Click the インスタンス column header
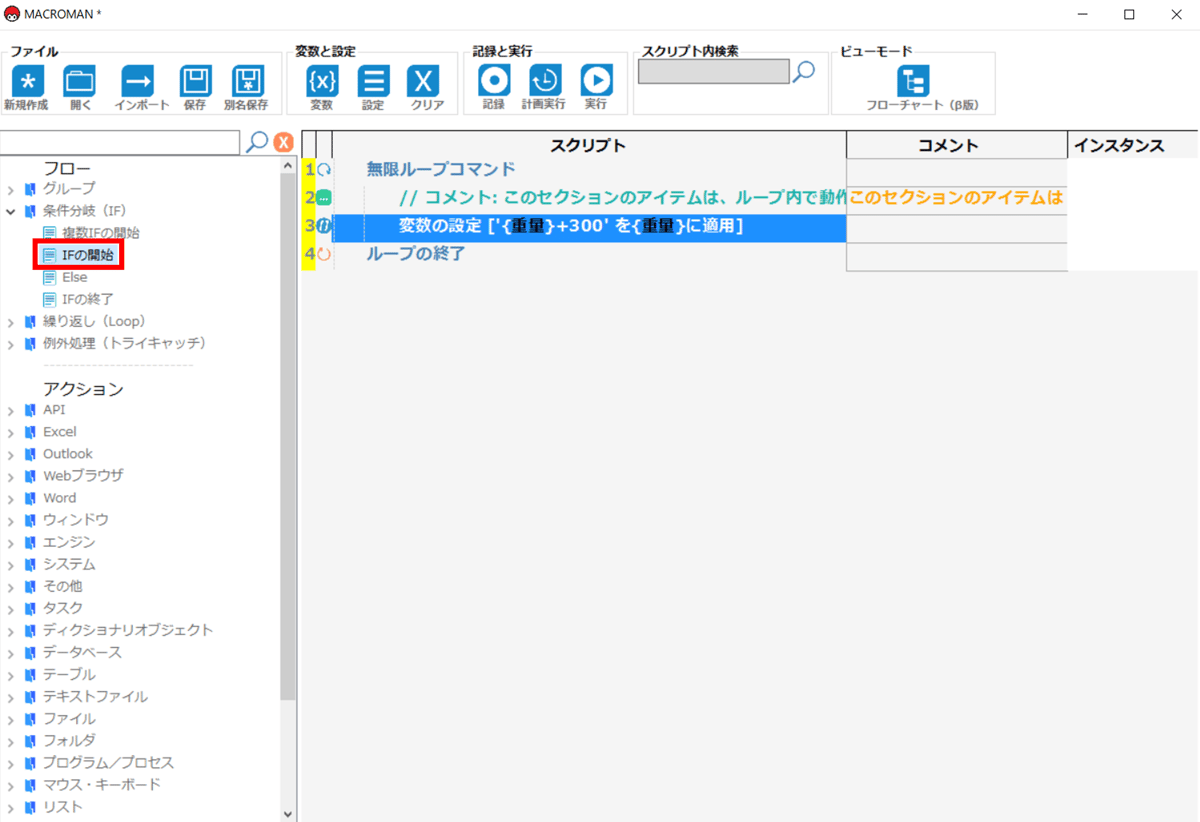 click(1133, 145)
